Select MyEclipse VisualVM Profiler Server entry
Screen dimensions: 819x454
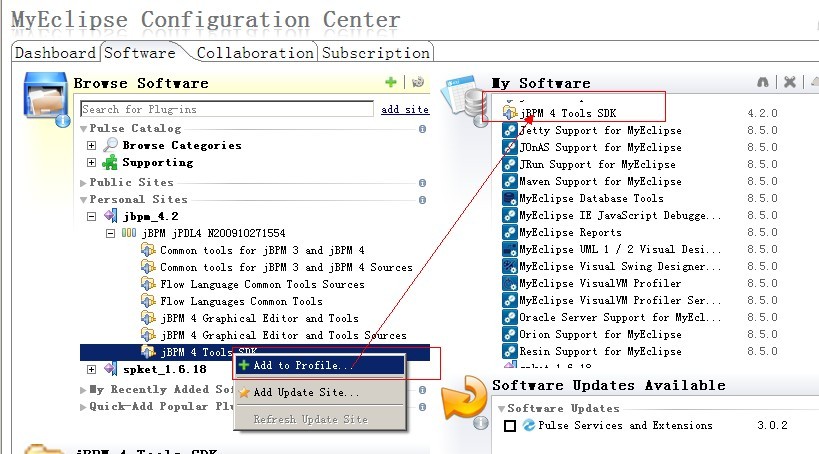tap(620, 300)
